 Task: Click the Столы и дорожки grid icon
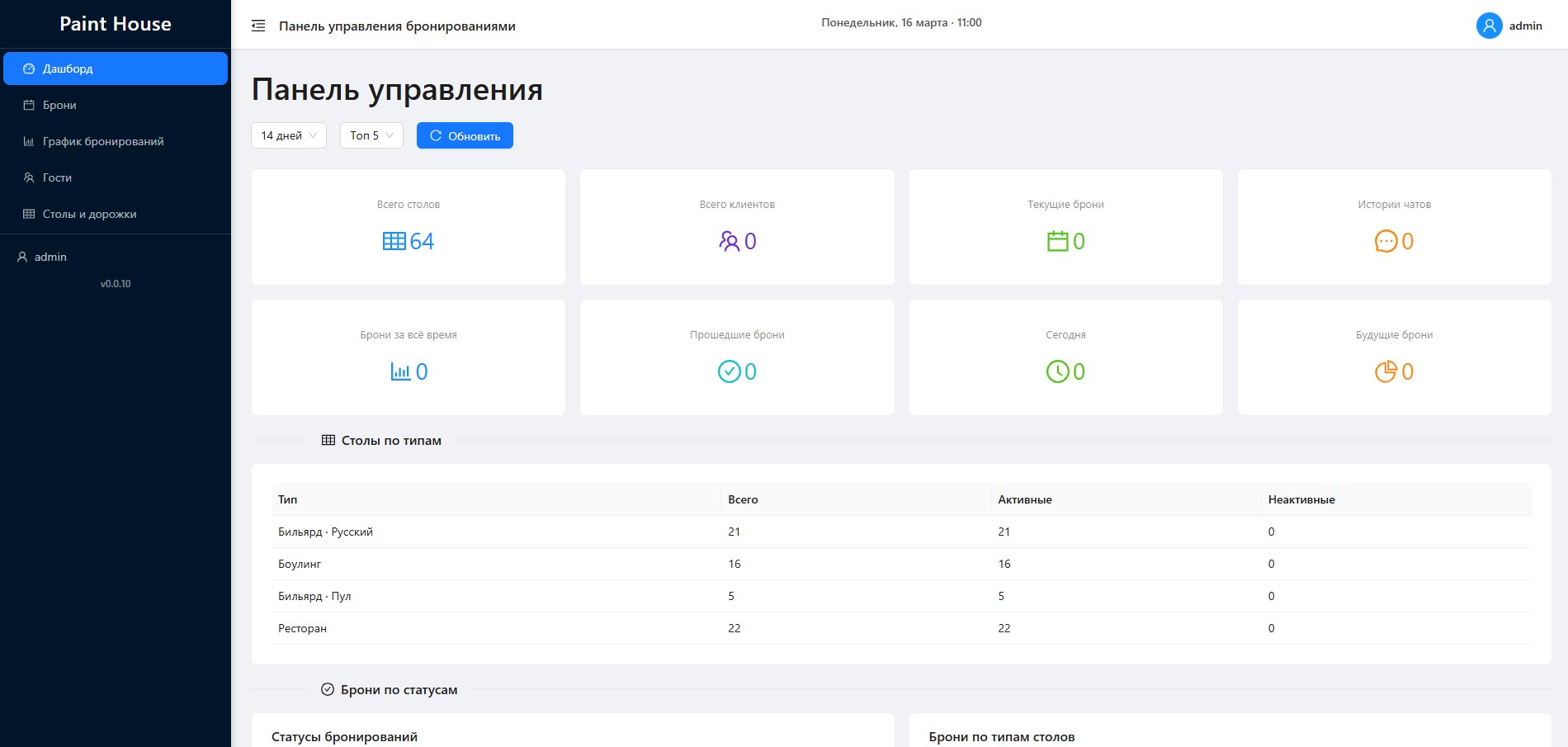coord(29,214)
